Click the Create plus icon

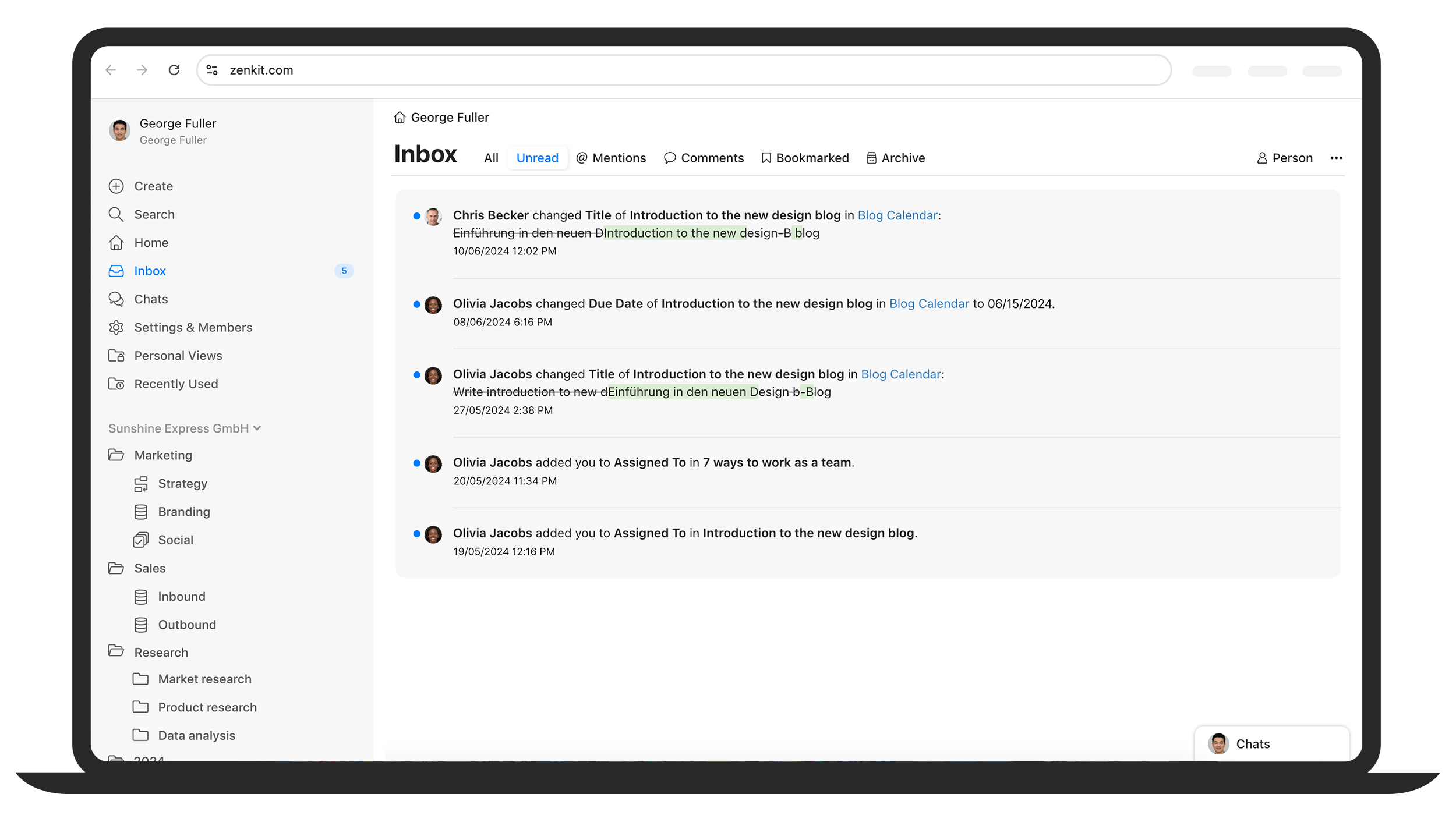pyautogui.click(x=116, y=186)
